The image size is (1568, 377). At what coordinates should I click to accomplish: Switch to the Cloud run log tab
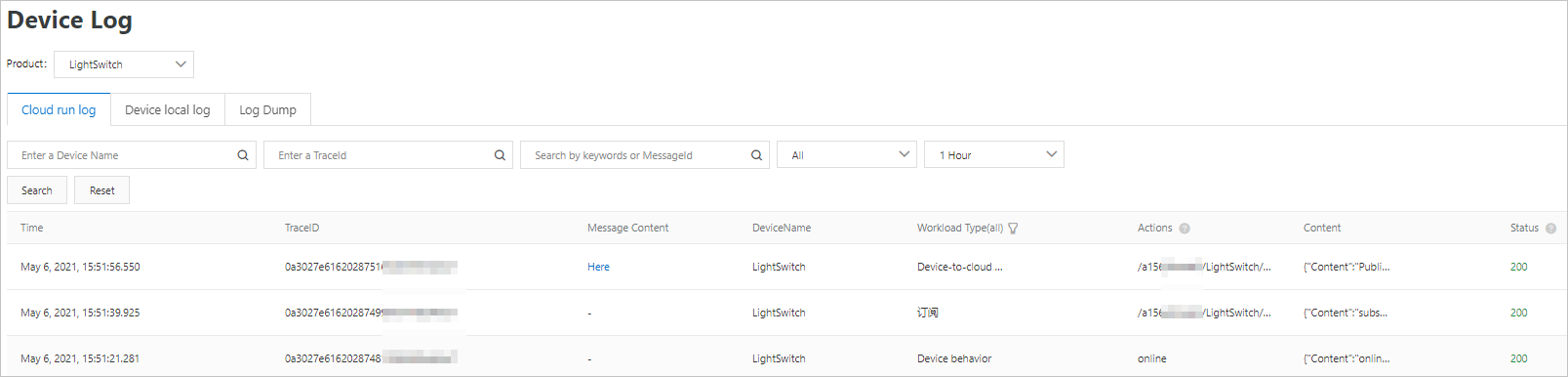tap(59, 110)
